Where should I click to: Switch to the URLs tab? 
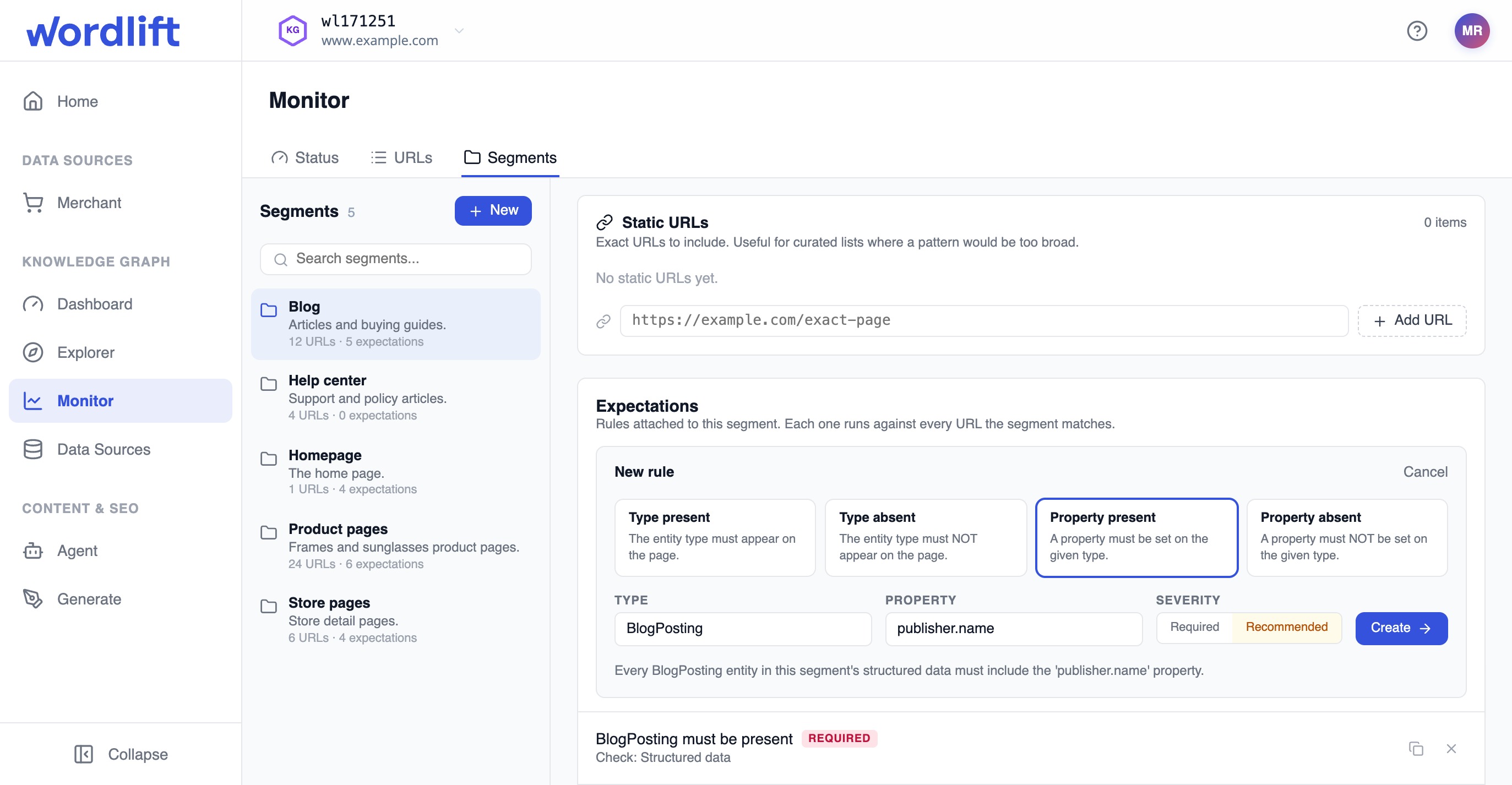tap(401, 157)
